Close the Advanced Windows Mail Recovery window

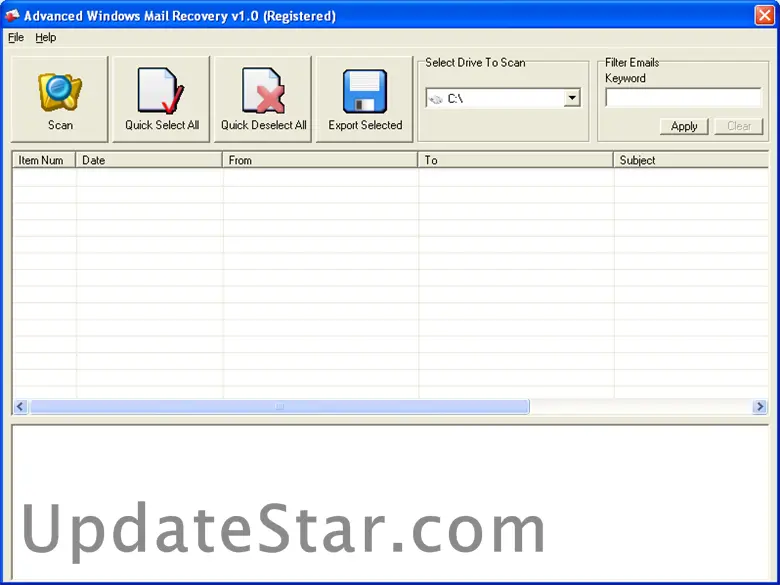(765, 15)
